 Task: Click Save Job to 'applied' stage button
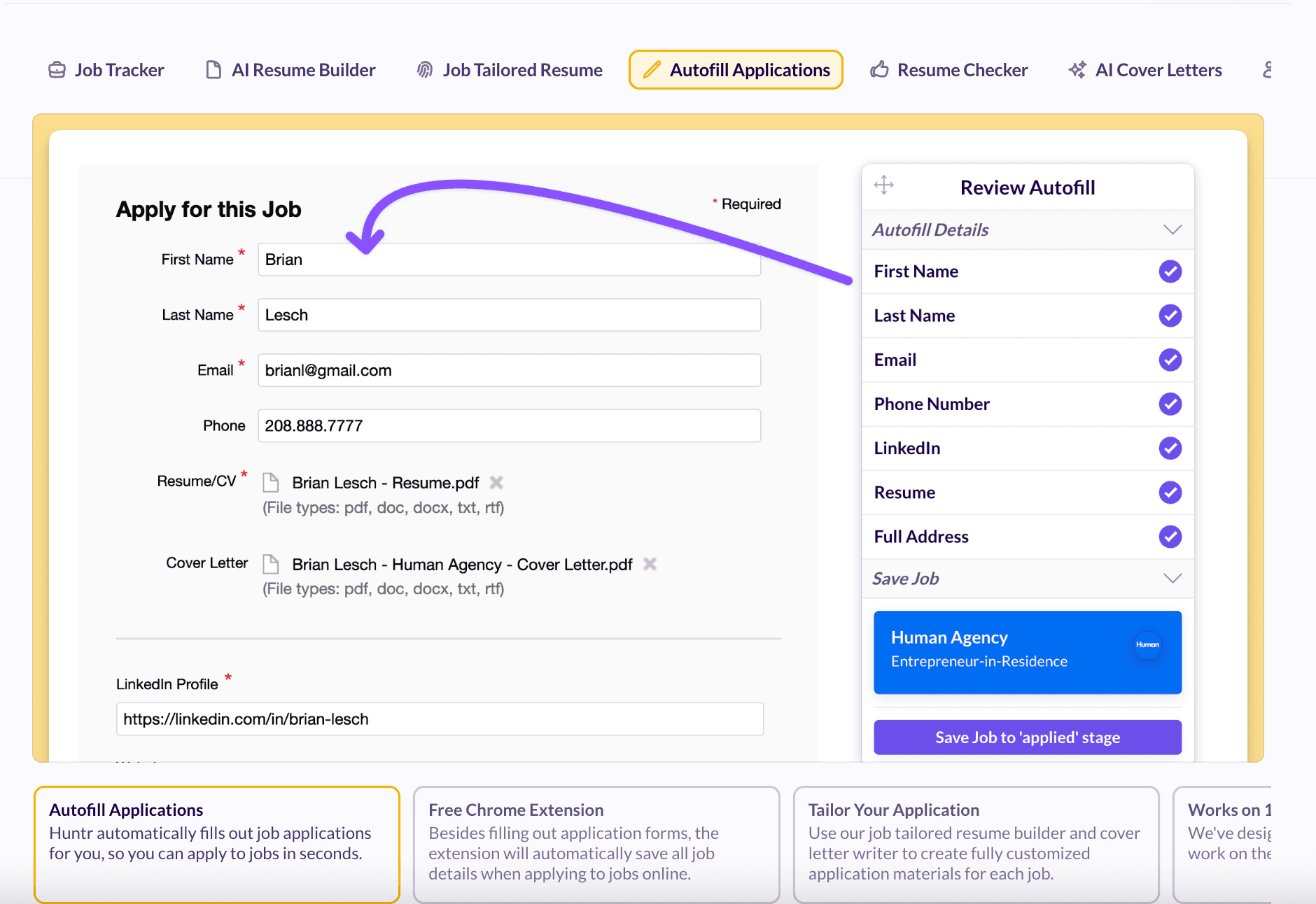pyautogui.click(x=1027, y=737)
